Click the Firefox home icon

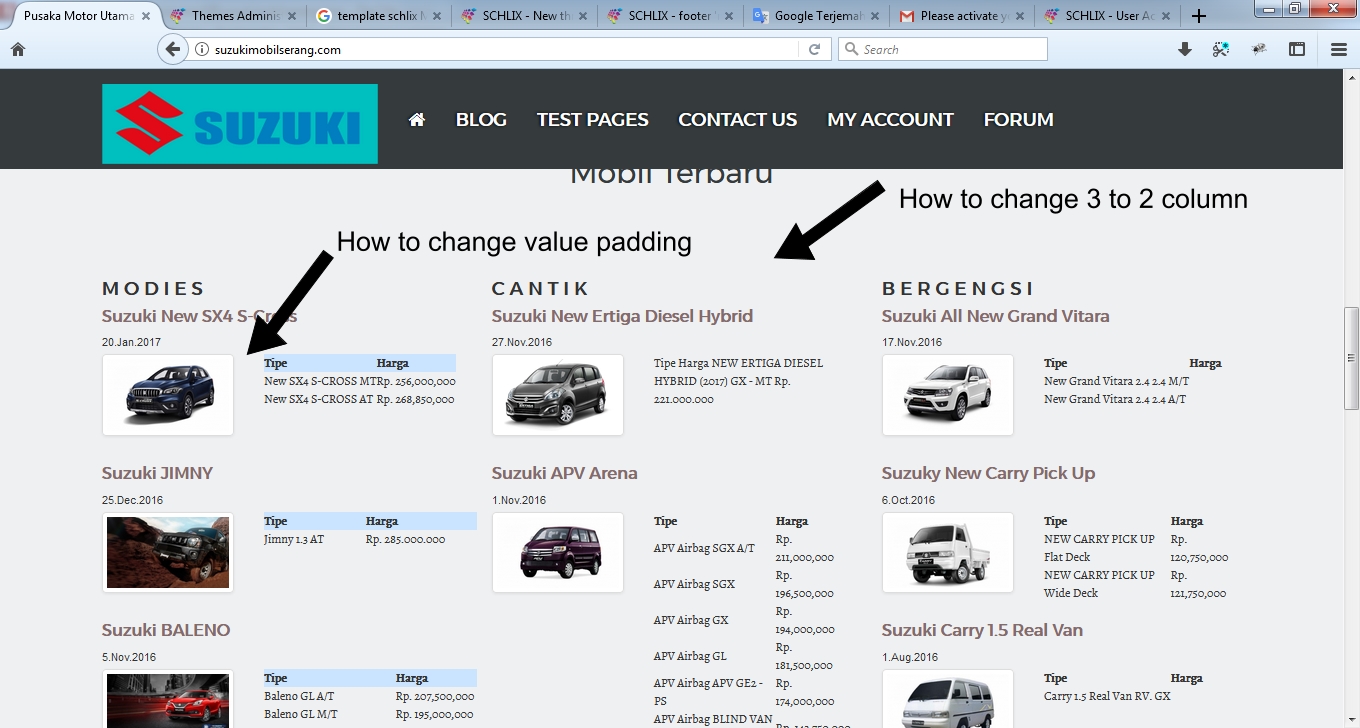(17, 49)
